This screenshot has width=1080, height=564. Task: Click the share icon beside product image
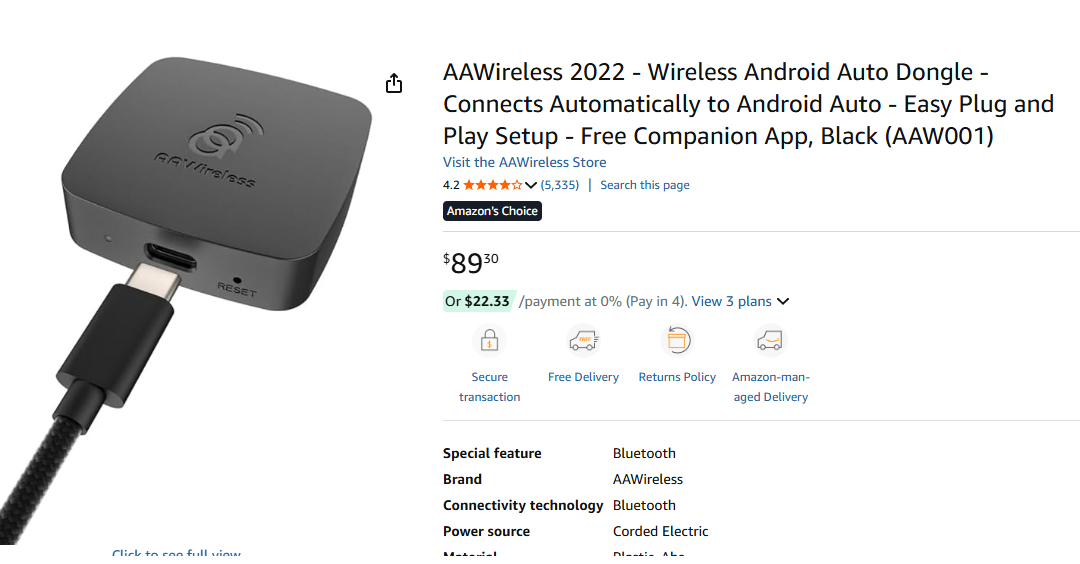[394, 83]
